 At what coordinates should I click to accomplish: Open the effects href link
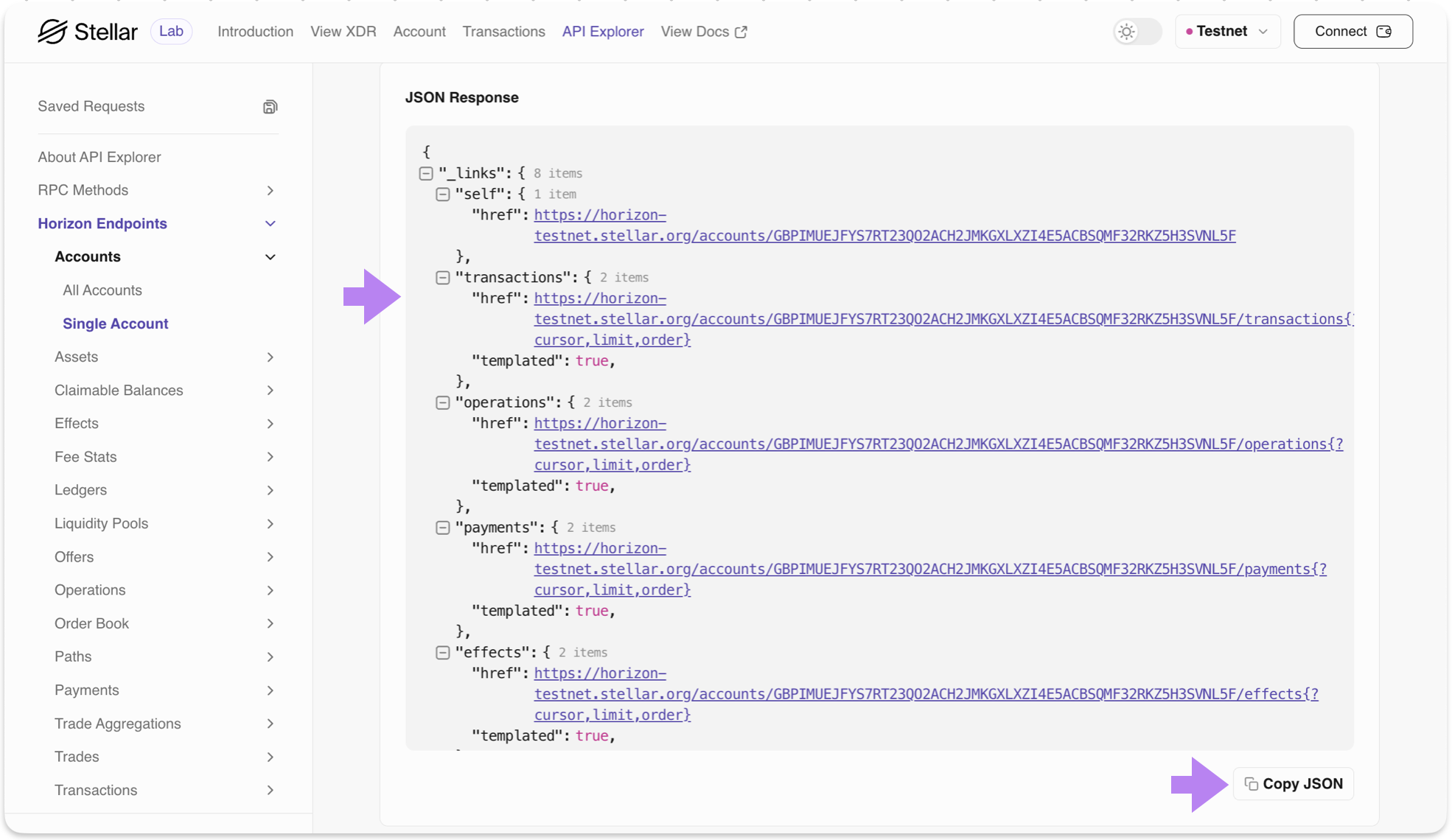click(926, 694)
